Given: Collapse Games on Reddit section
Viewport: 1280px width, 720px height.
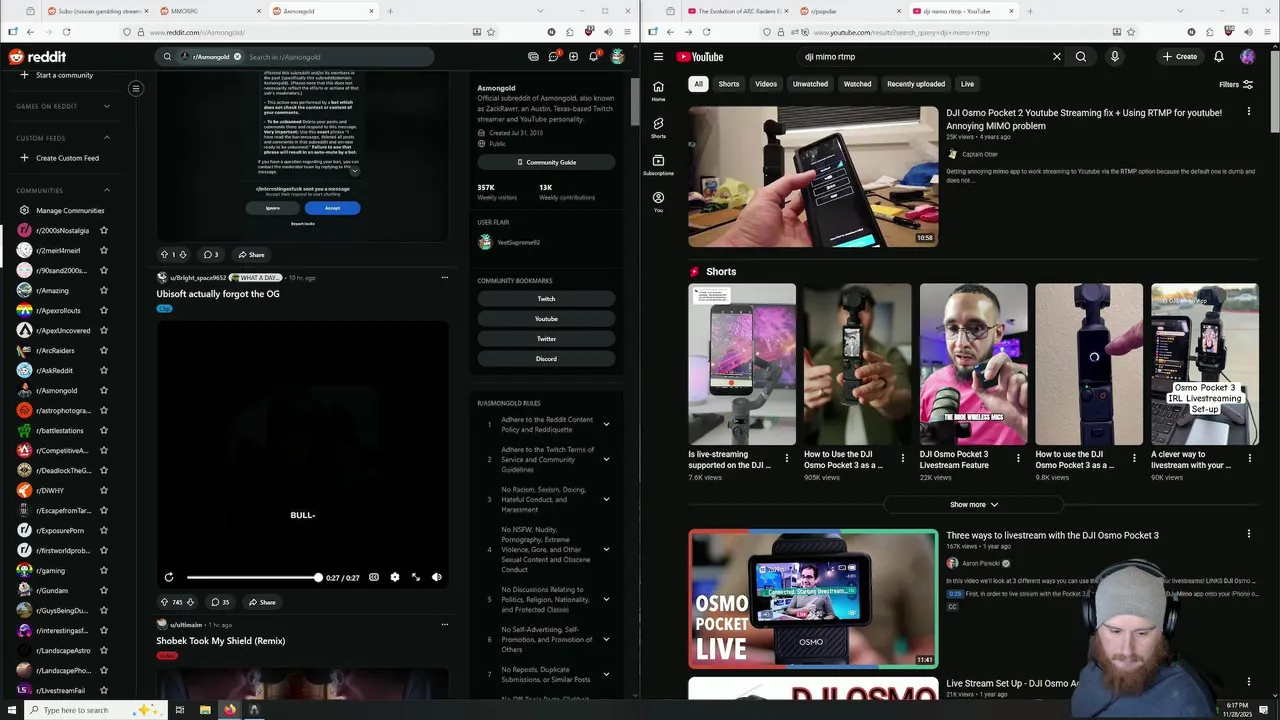Looking at the screenshot, I should click(x=107, y=106).
